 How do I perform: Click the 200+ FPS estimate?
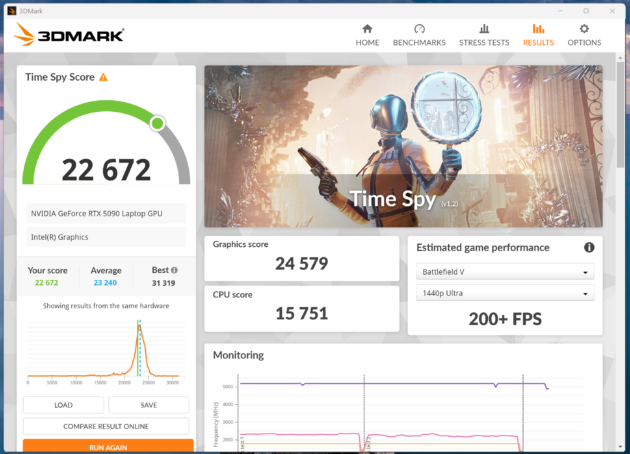click(505, 319)
